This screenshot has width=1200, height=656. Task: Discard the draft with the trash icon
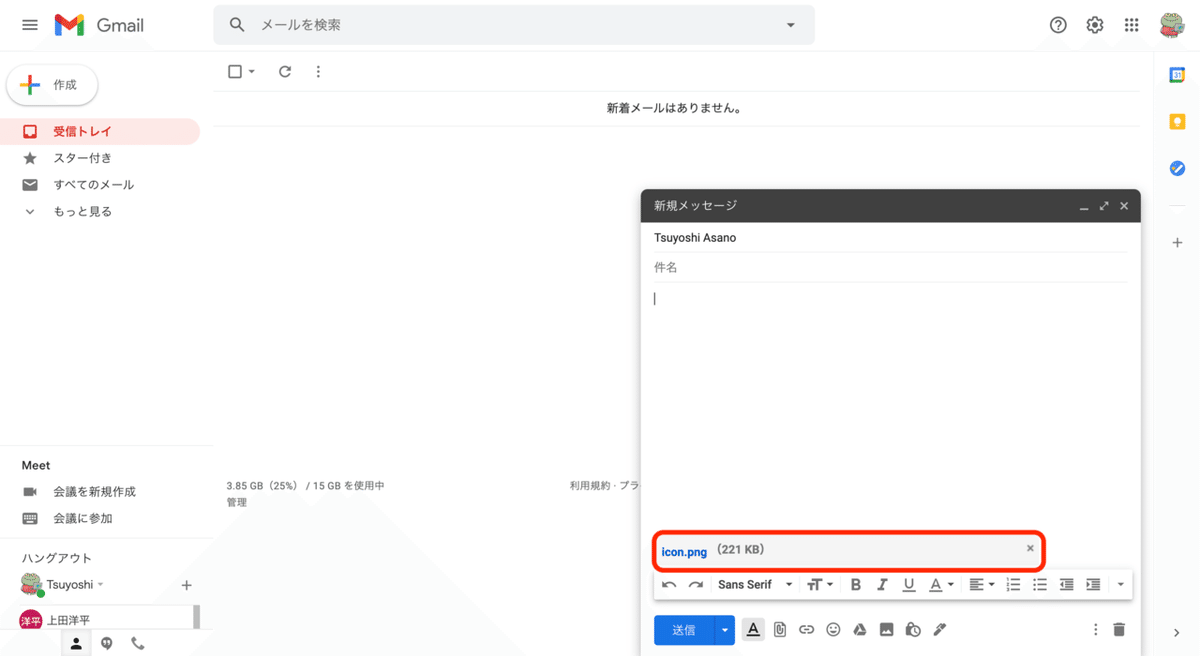(1119, 629)
